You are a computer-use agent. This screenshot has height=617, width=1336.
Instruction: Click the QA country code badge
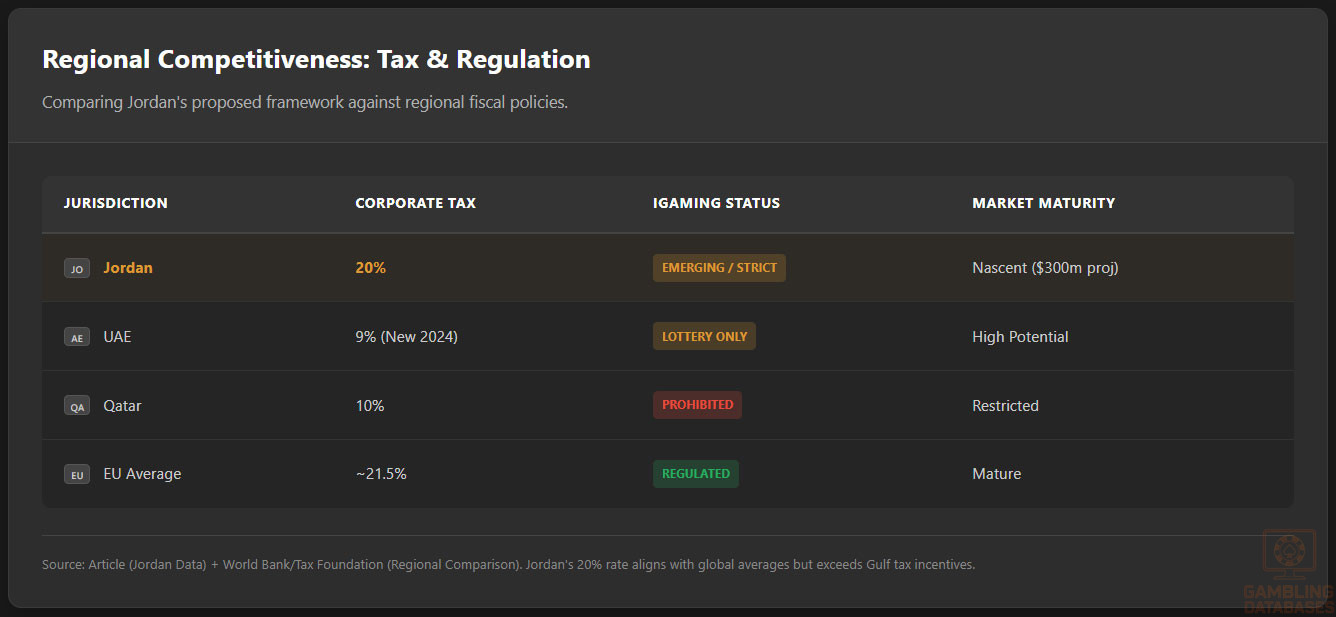pyautogui.click(x=77, y=406)
